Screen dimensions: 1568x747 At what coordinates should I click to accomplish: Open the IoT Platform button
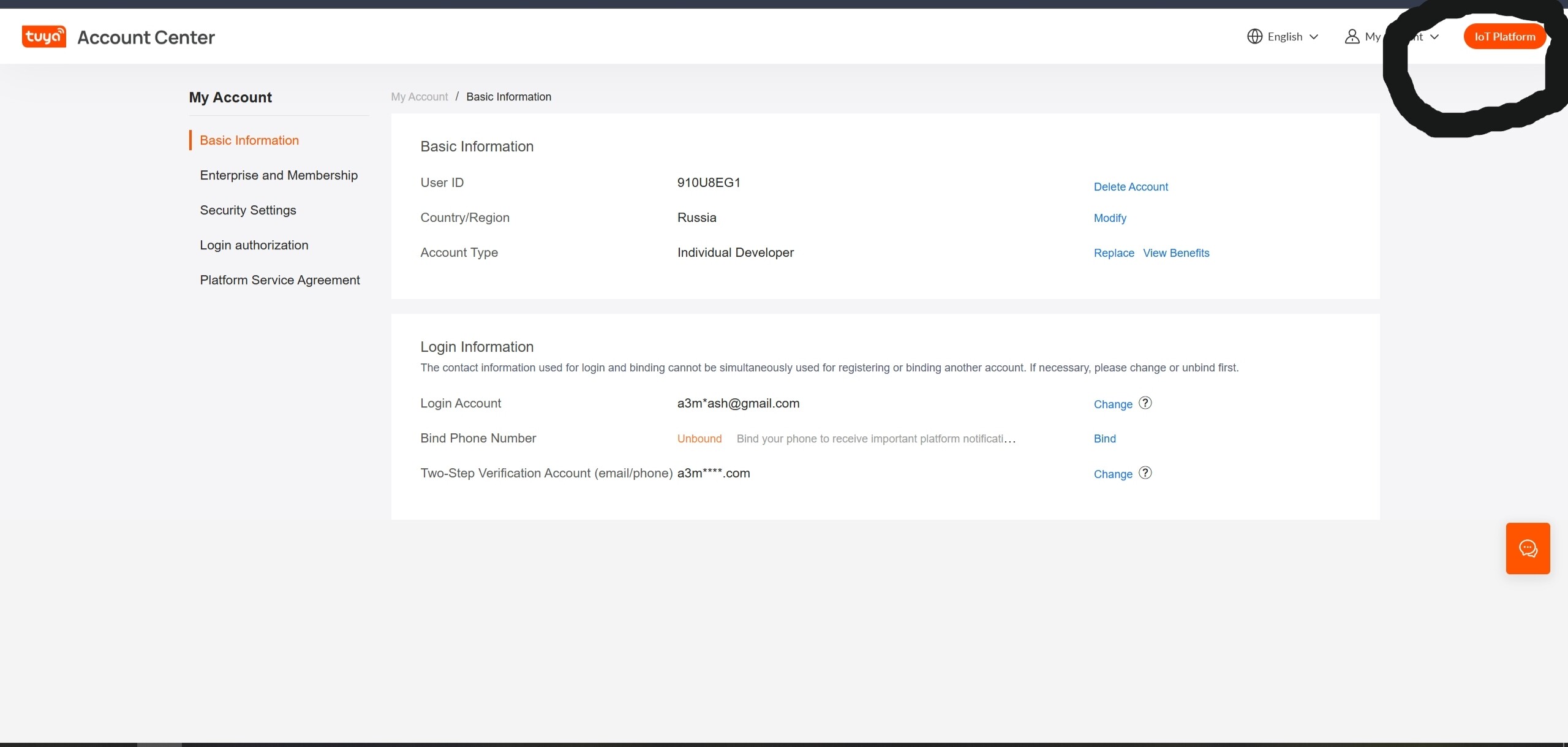tap(1504, 37)
